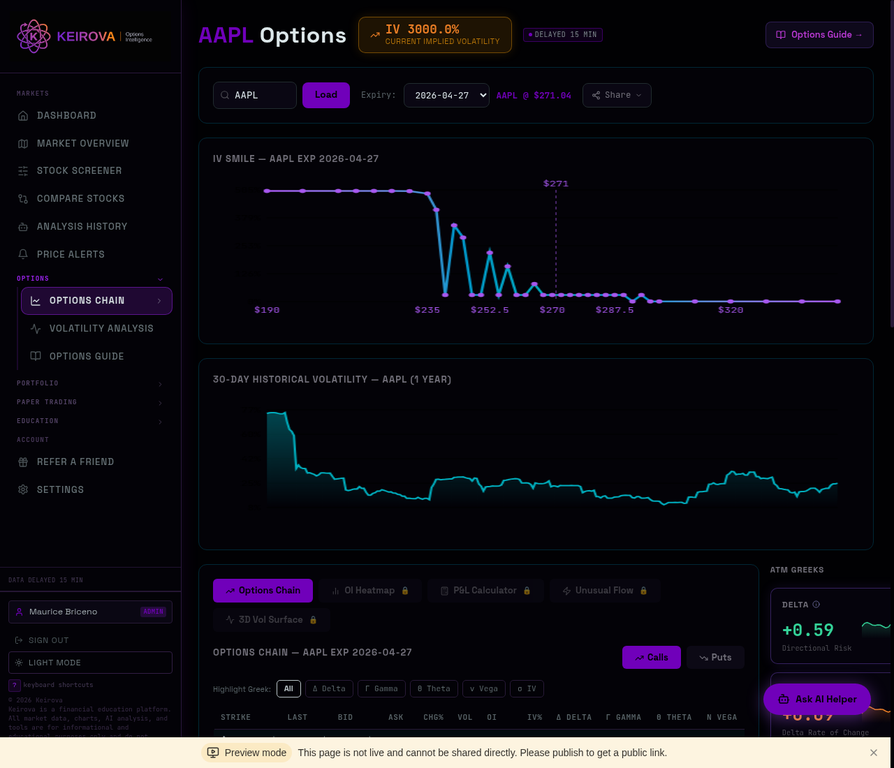This screenshot has height=768, width=894.
Task: Click the Options Chain chart icon
Action: tap(35, 301)
